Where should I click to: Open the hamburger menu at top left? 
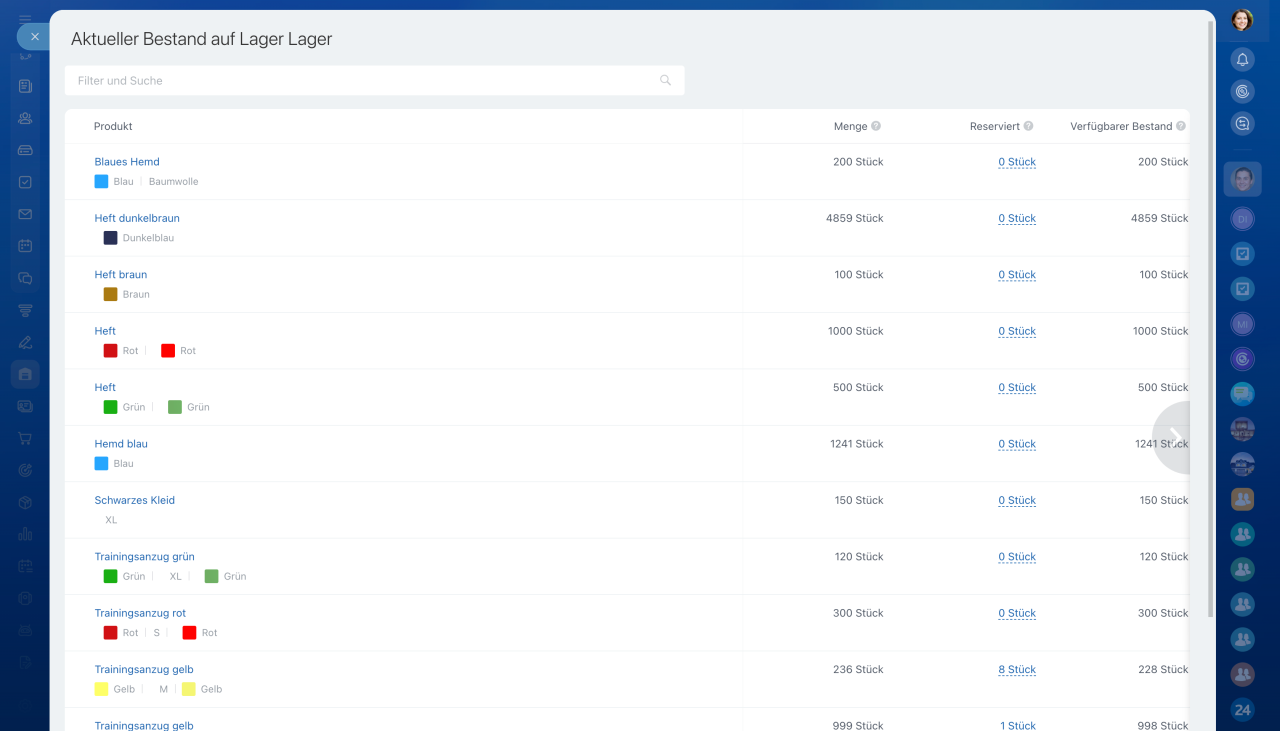25,18
